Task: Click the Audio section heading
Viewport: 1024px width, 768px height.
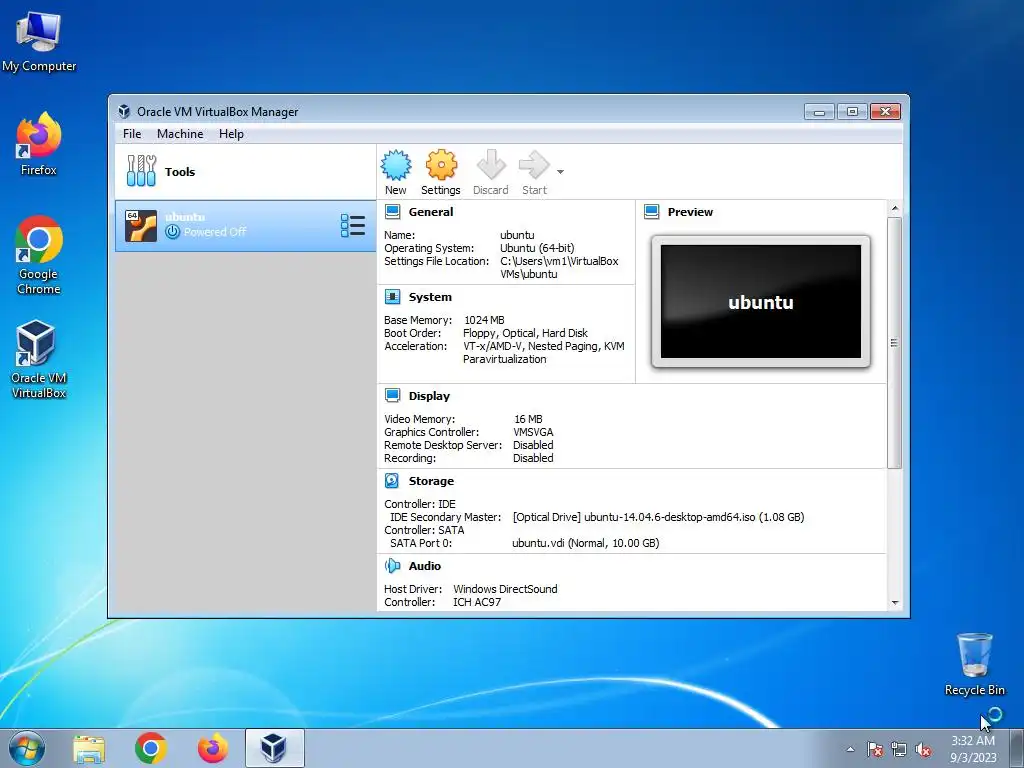Action: click(x=424, y=566)
